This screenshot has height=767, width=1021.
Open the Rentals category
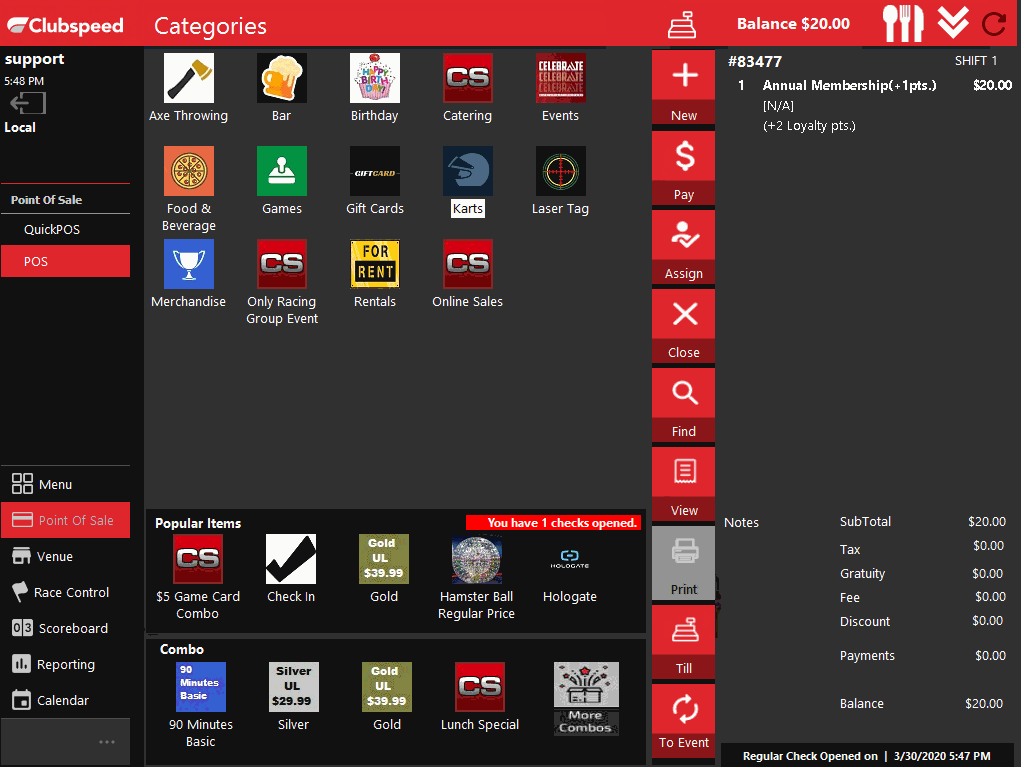374,274
